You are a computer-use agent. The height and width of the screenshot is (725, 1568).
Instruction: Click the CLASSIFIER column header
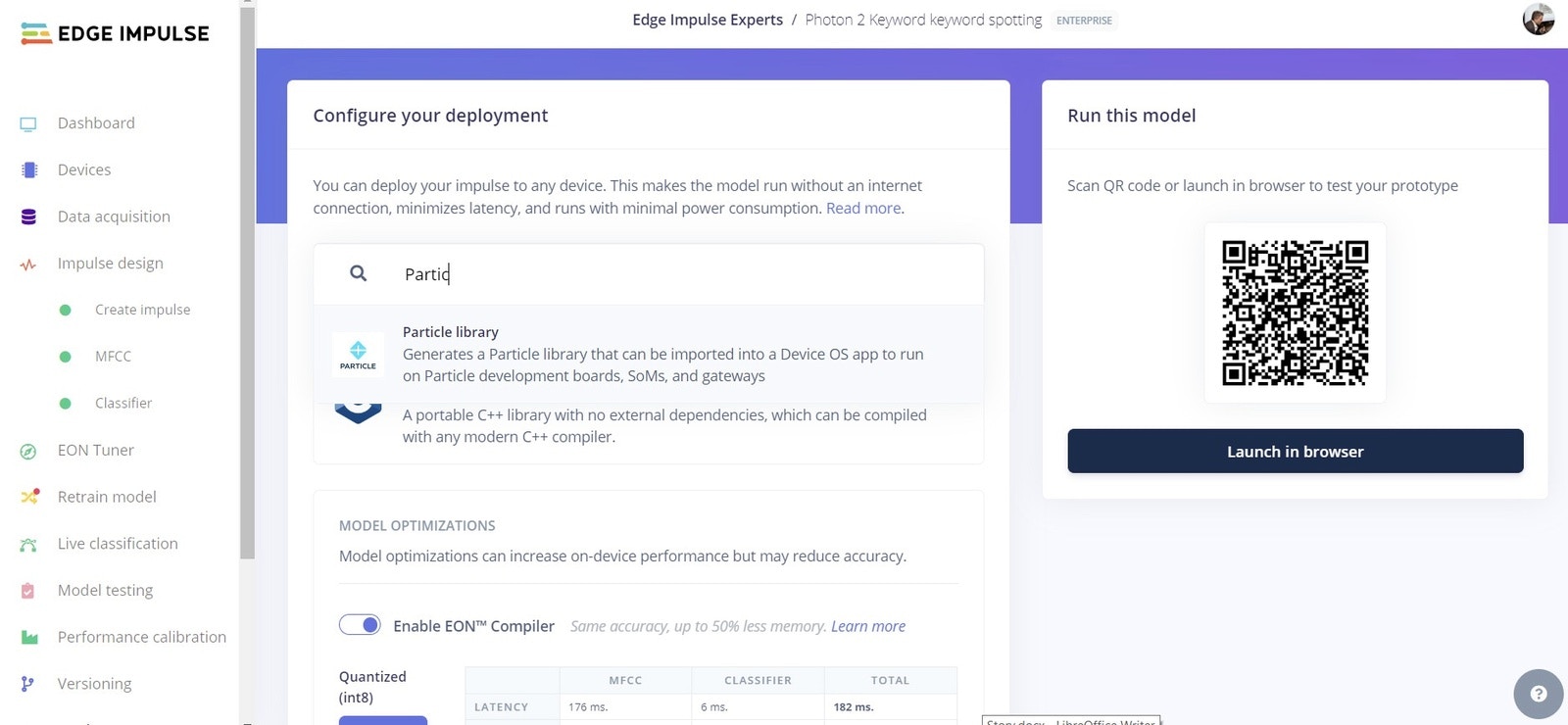coord(758,680)
